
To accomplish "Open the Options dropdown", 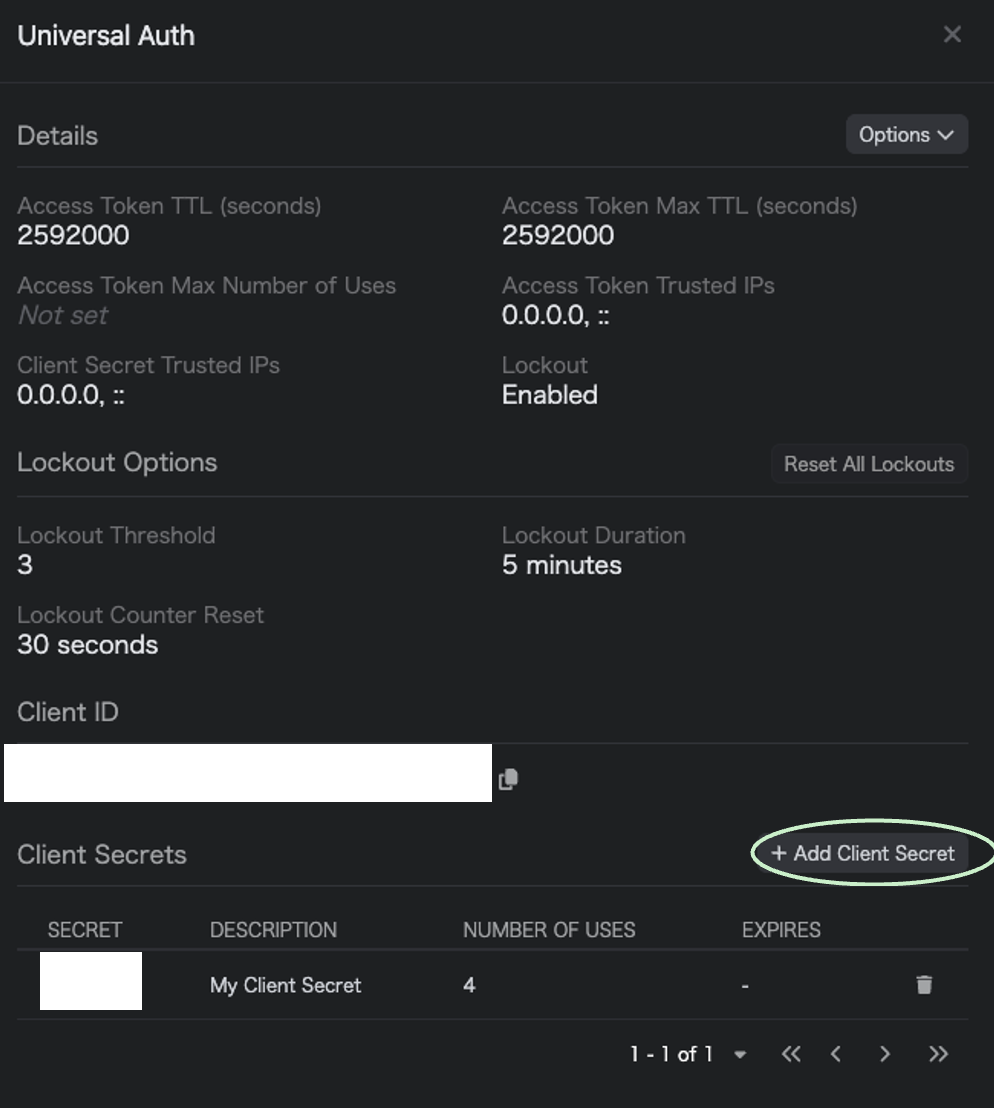I will pyautogui.click(x=906, y=134).
